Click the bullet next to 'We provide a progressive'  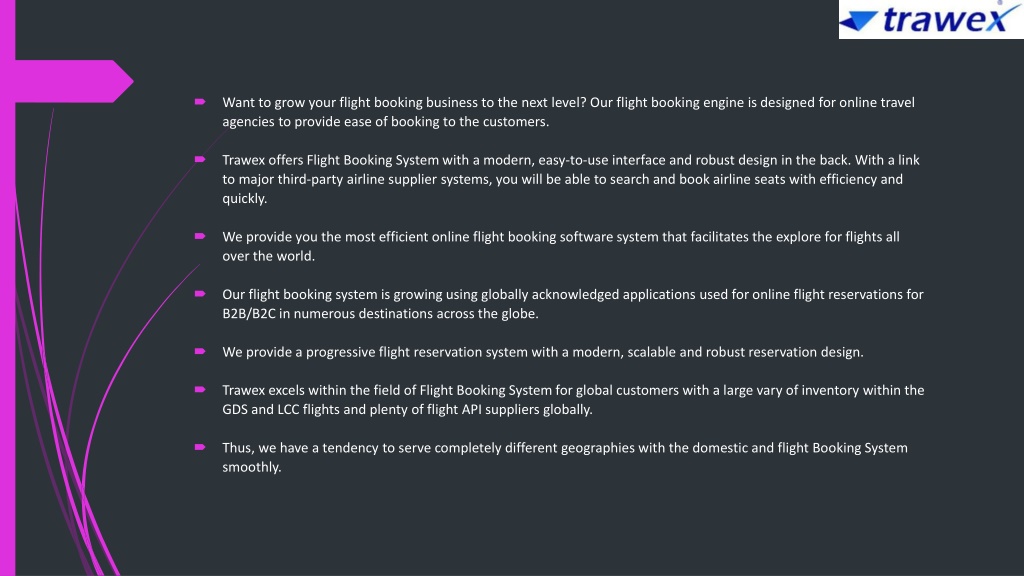[200, 351]
